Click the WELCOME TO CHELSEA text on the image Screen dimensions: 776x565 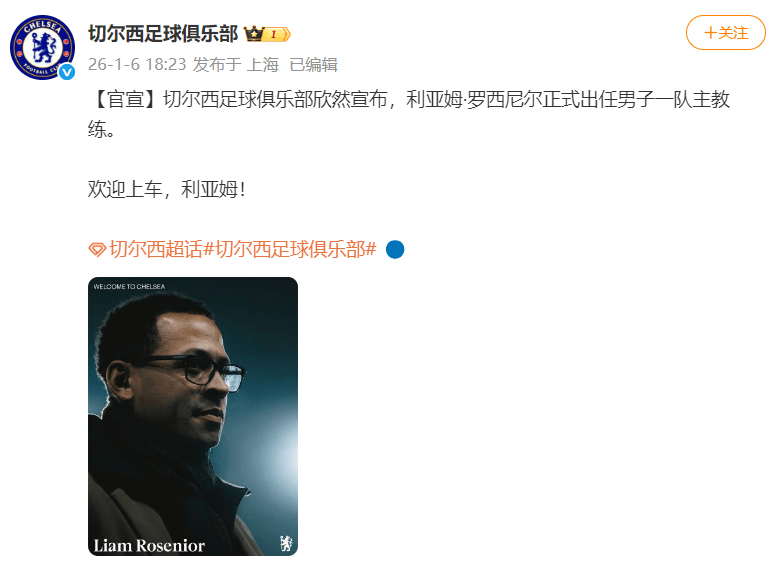tap(129, 286)
